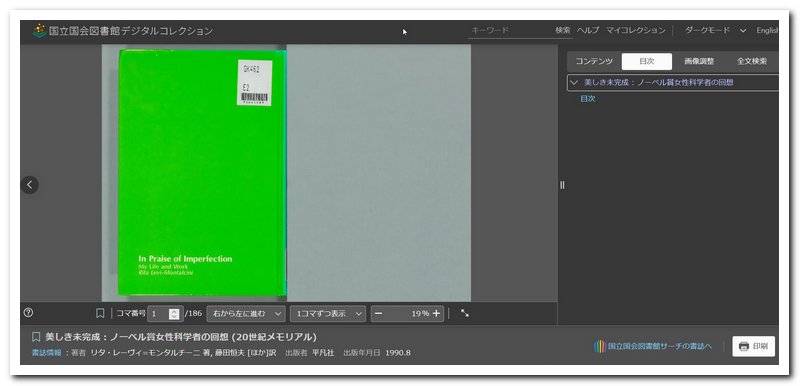Image resolution: width=800 pixels, height=386 pixels.
Task: Open the 右から左に進む direction dropdown
Action: coord(246,314)
